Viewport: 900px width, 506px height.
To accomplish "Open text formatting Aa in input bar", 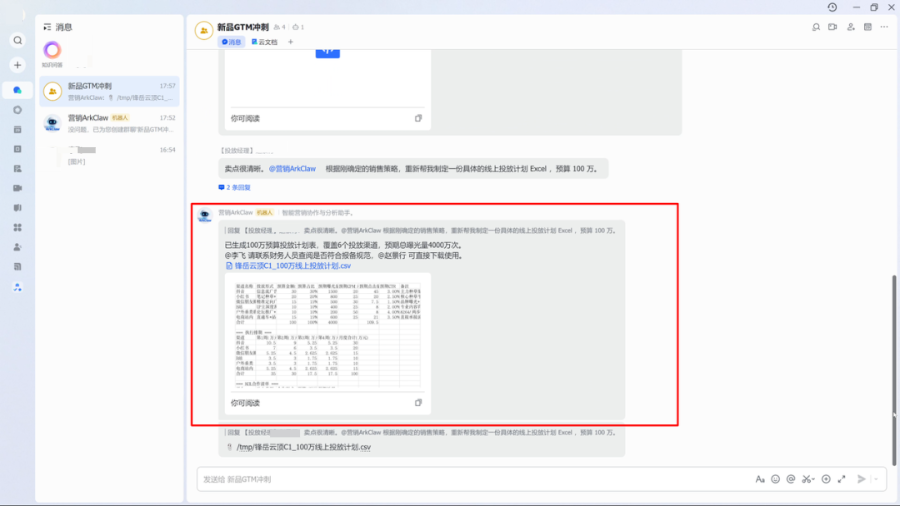I will [x=760, y=479].
